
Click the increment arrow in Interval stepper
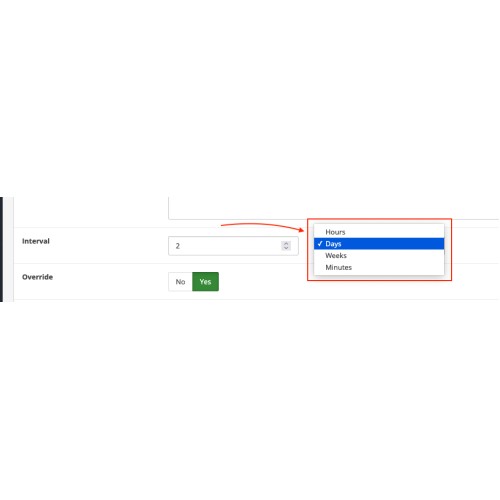pyautogui.click(x=286, y=243)
